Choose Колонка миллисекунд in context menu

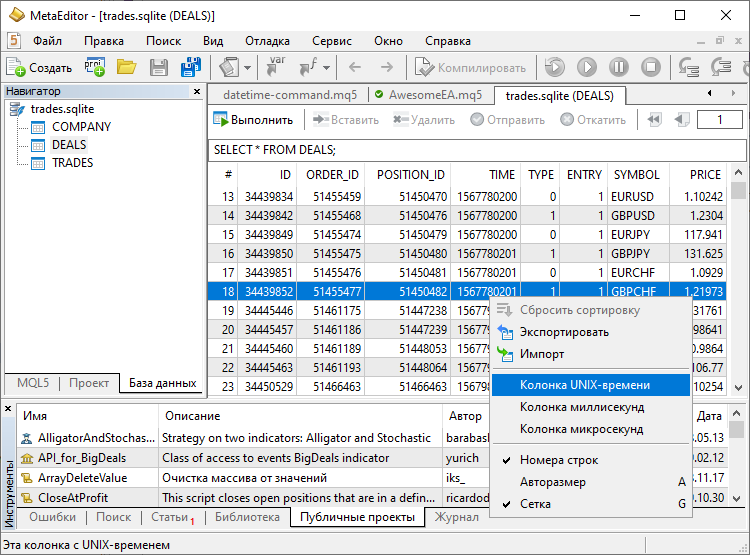click(581, 407)
